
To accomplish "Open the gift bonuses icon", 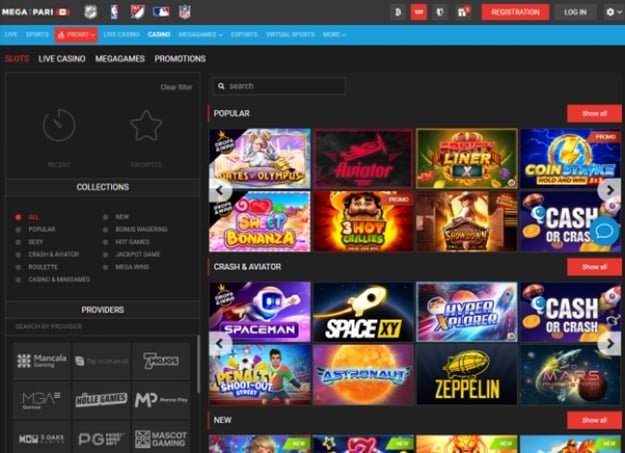I will pyautogui.click(x=462, y=12).
